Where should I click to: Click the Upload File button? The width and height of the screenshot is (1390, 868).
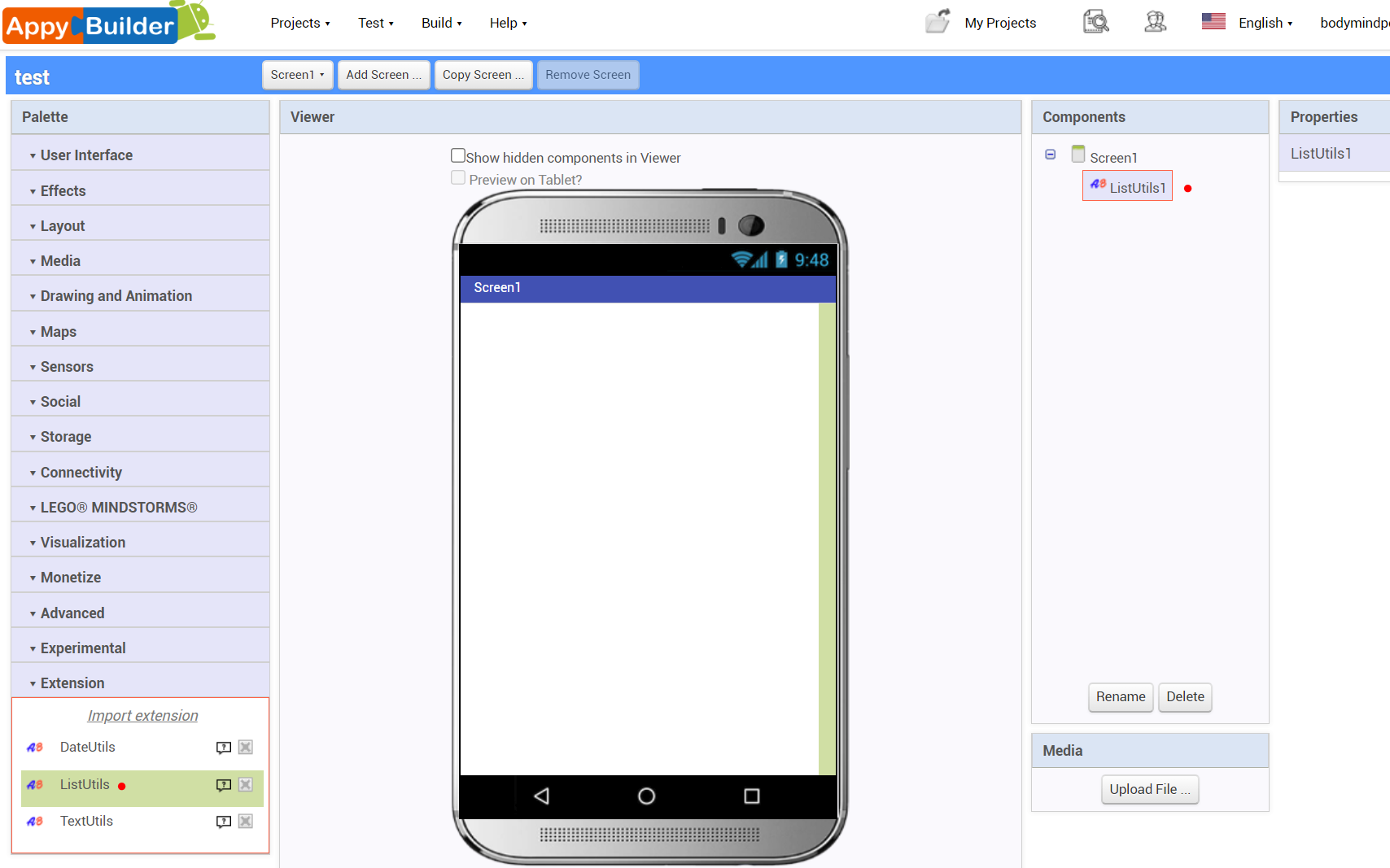(1149, 789)
